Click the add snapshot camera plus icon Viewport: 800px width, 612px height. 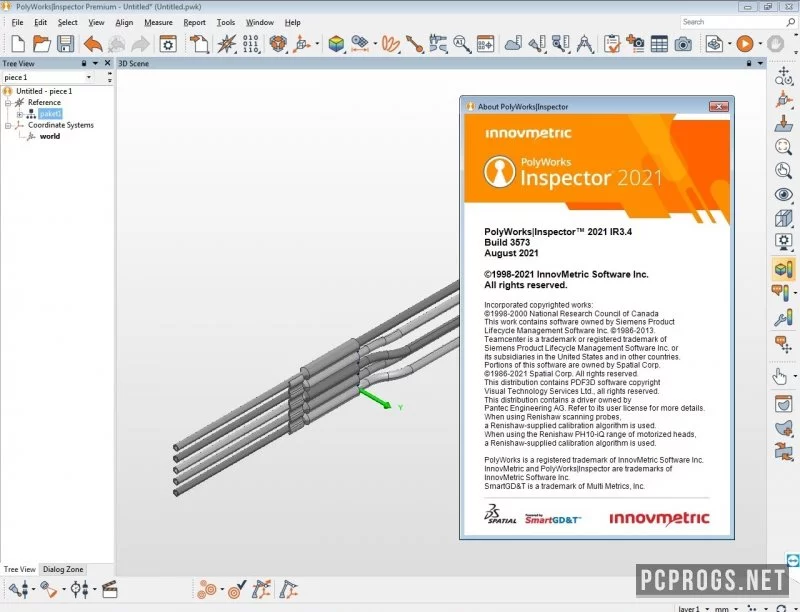(635, 44)
